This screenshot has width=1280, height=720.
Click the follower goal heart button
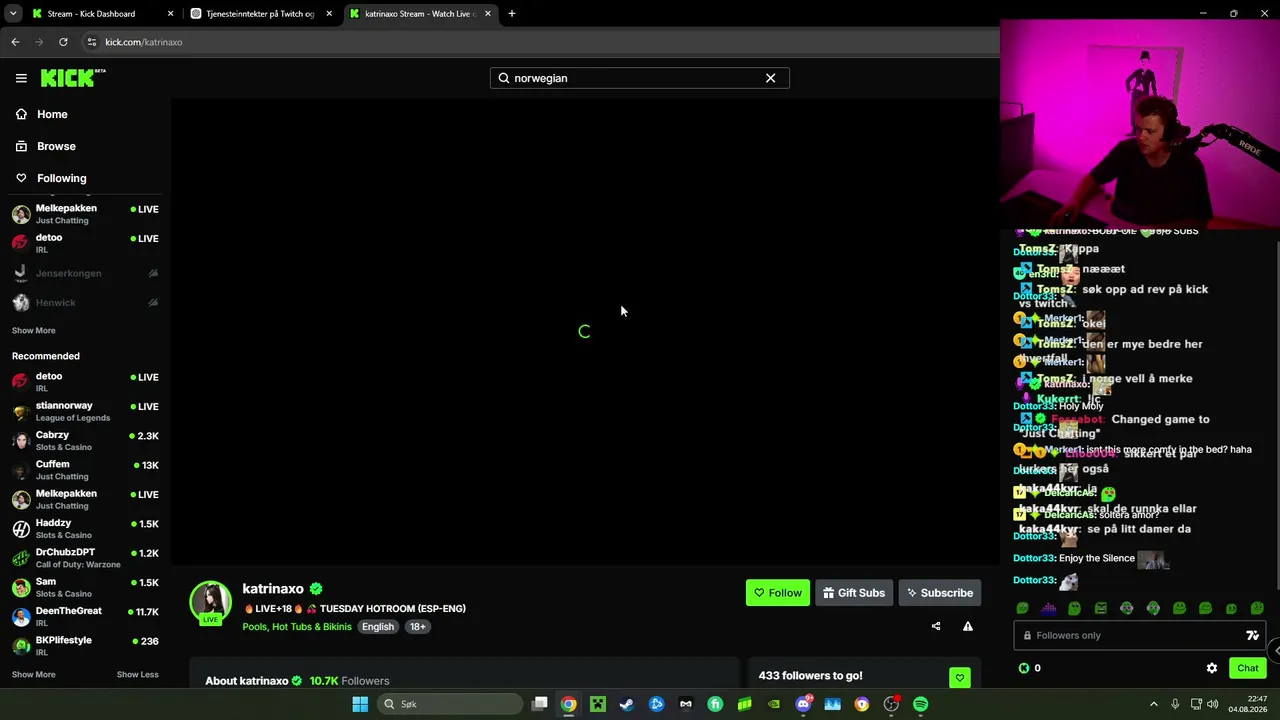[x=959, y=678]
